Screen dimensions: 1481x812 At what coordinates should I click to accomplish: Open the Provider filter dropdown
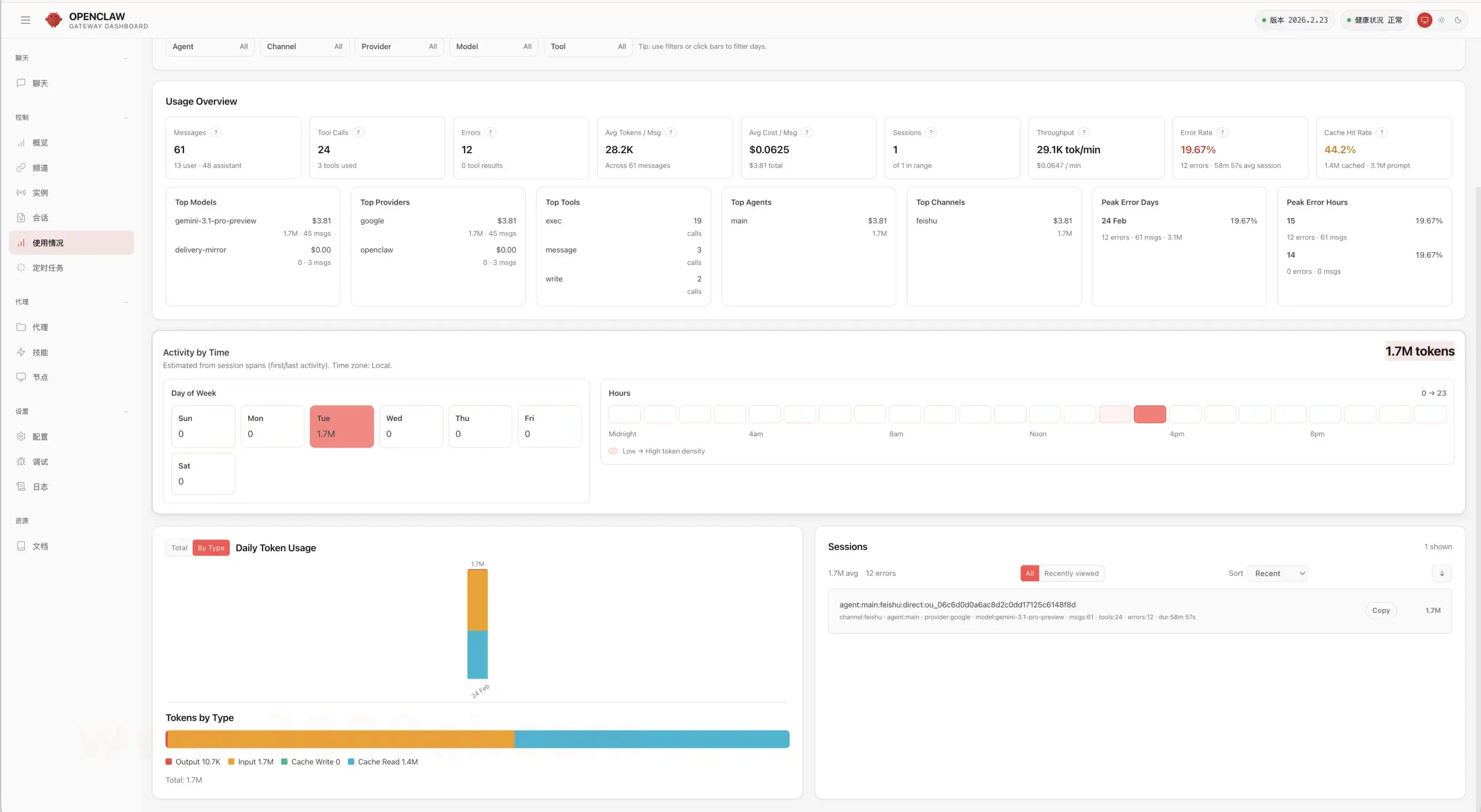pos(399,47)
